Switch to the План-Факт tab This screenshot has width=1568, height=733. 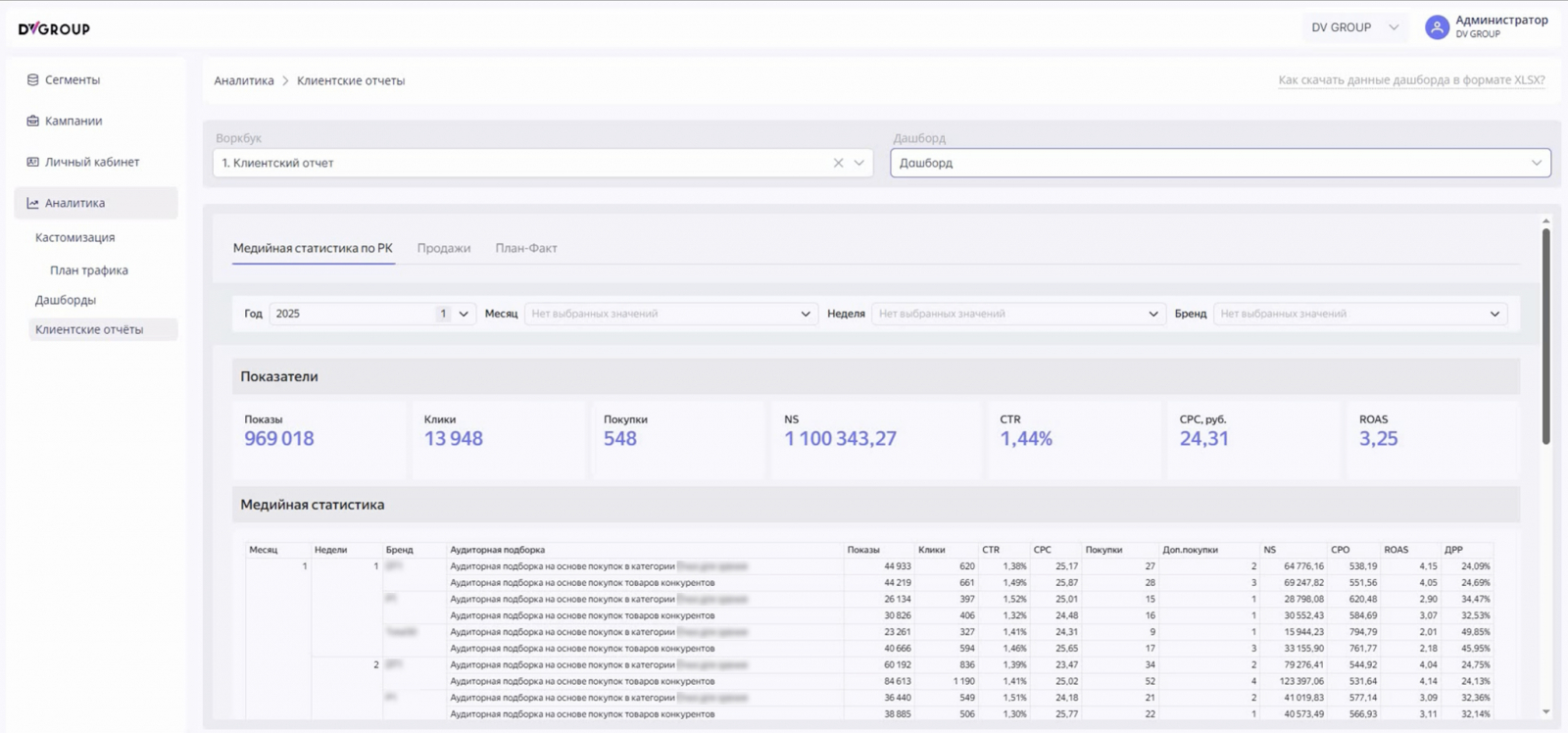coord(525,248)
